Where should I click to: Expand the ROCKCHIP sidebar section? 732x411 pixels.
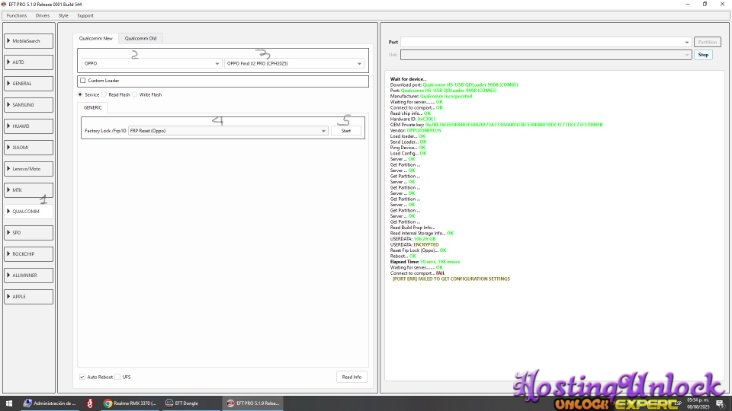[29, 254]
